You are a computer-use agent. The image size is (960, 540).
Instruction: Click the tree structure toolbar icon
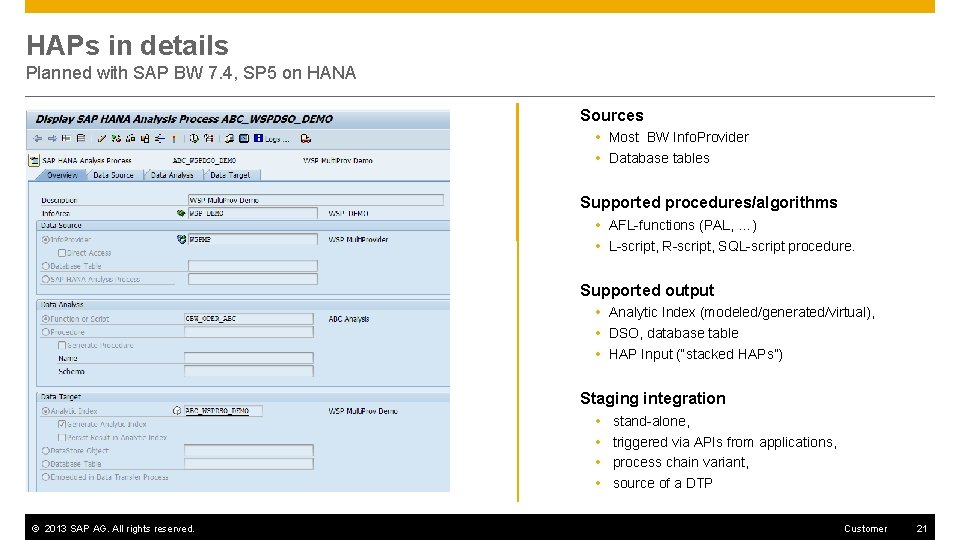160,139
